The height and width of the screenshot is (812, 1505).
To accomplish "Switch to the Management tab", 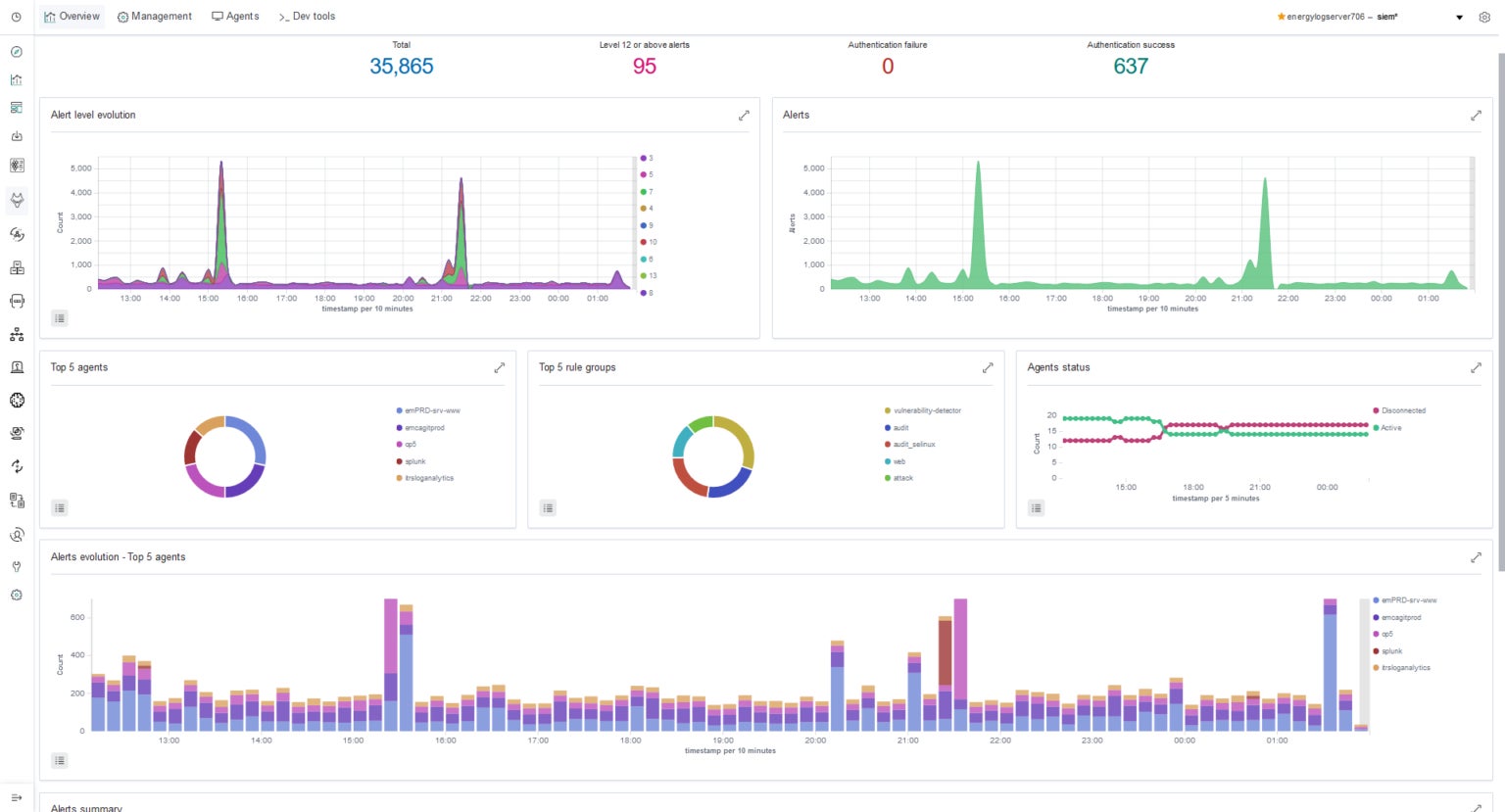I will click(155, 17).
